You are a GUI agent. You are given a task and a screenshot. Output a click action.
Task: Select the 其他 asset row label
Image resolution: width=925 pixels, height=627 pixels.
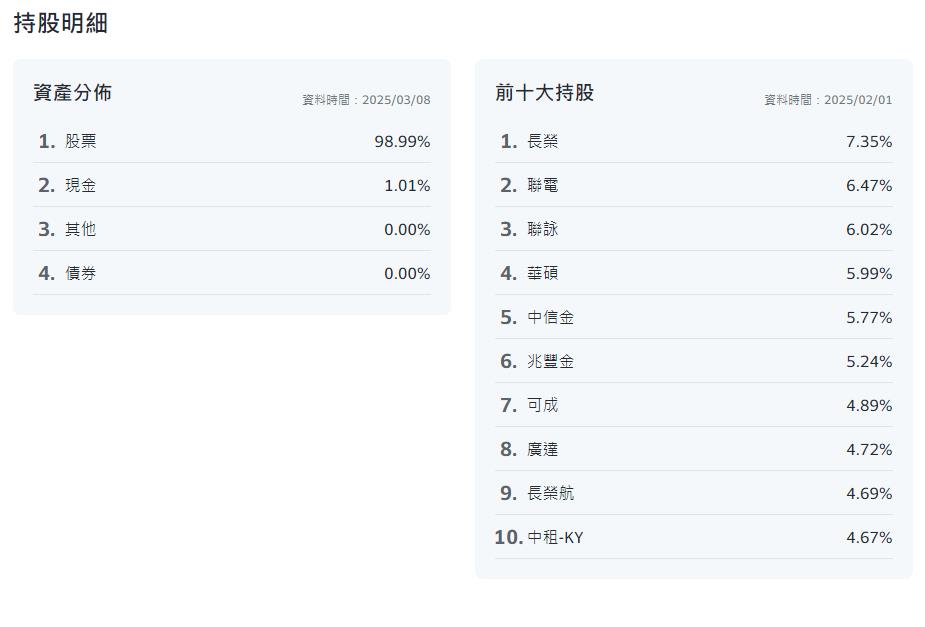pyautogui.click(x=81, y=229)
